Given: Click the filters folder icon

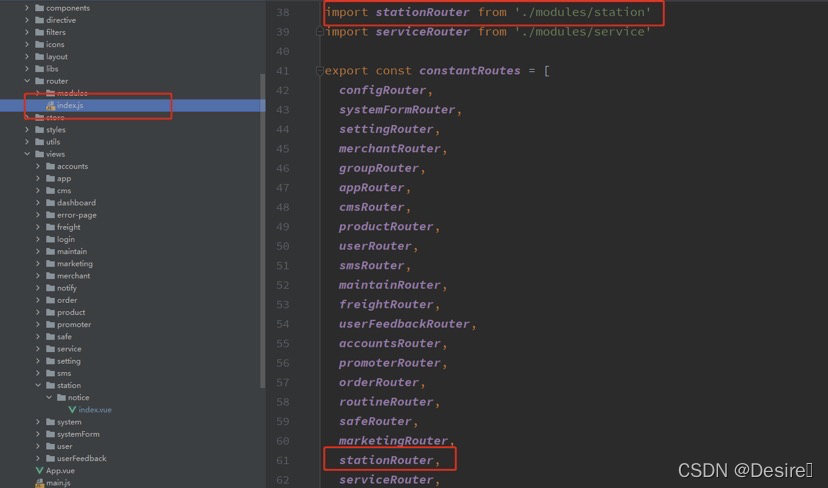Looking at the screenshot, I should [40, 32].
